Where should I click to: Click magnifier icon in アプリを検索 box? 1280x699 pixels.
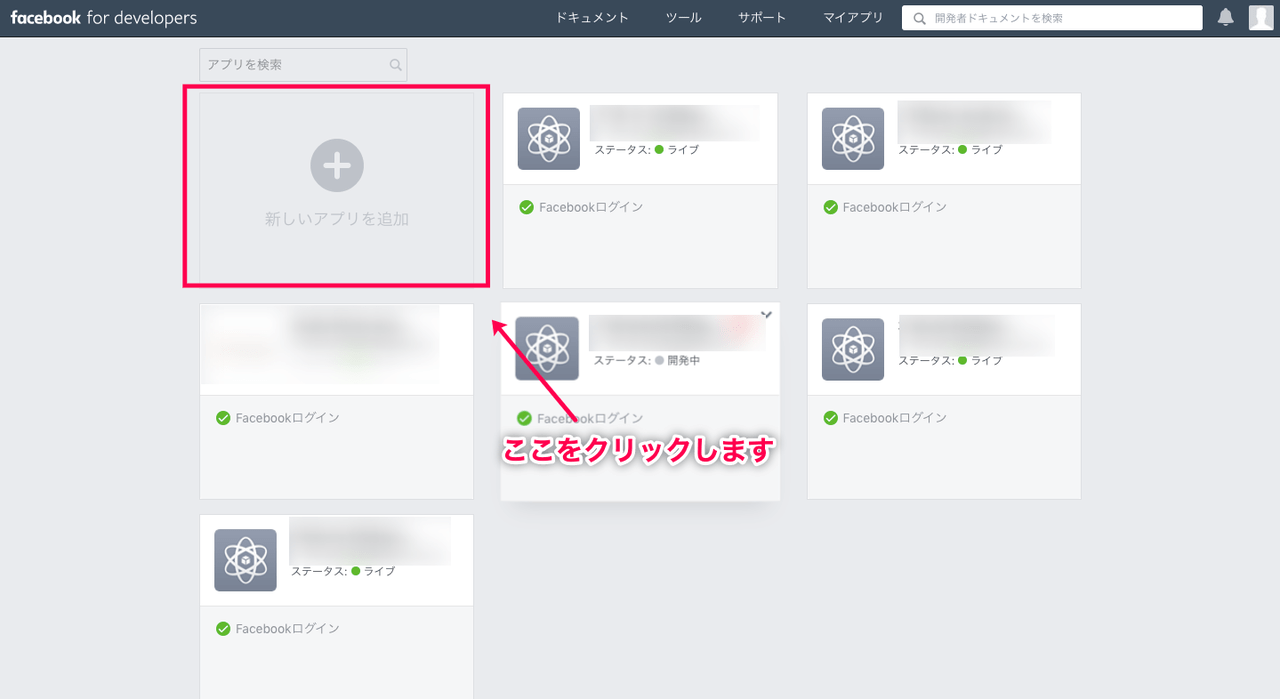[396, 65]
